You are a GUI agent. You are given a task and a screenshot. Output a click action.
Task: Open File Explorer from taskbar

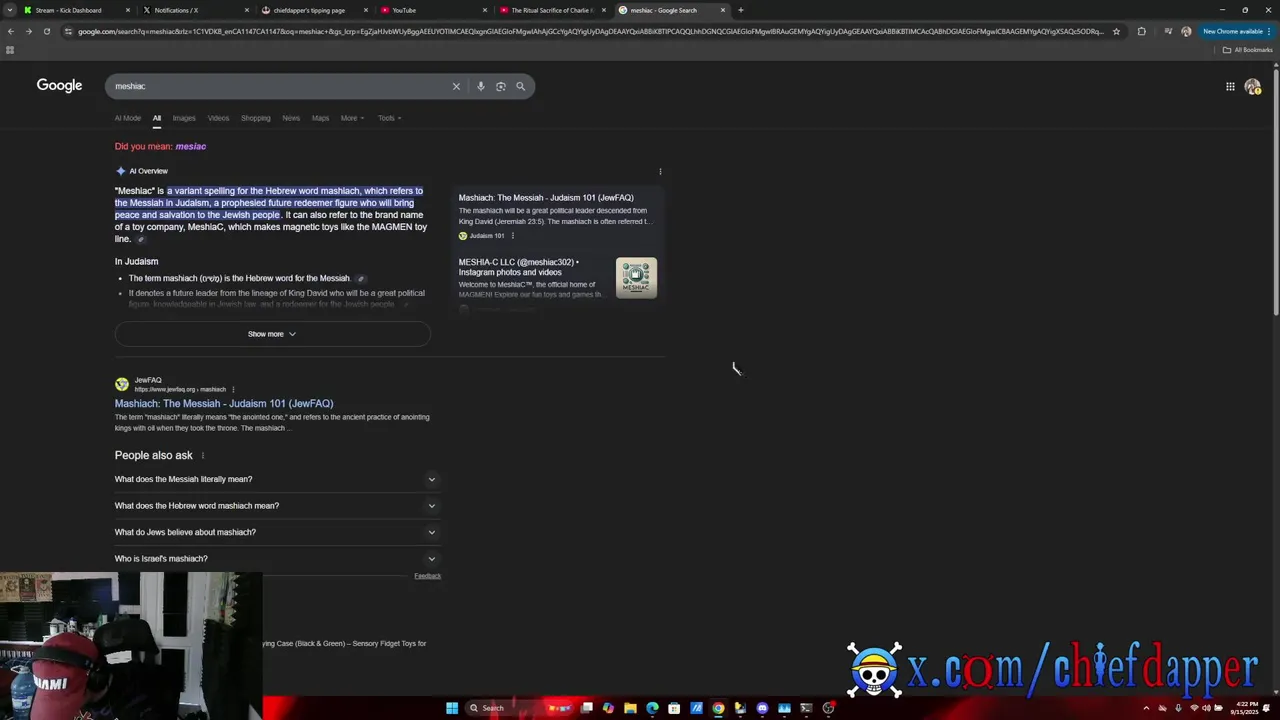tap(630, 708)
